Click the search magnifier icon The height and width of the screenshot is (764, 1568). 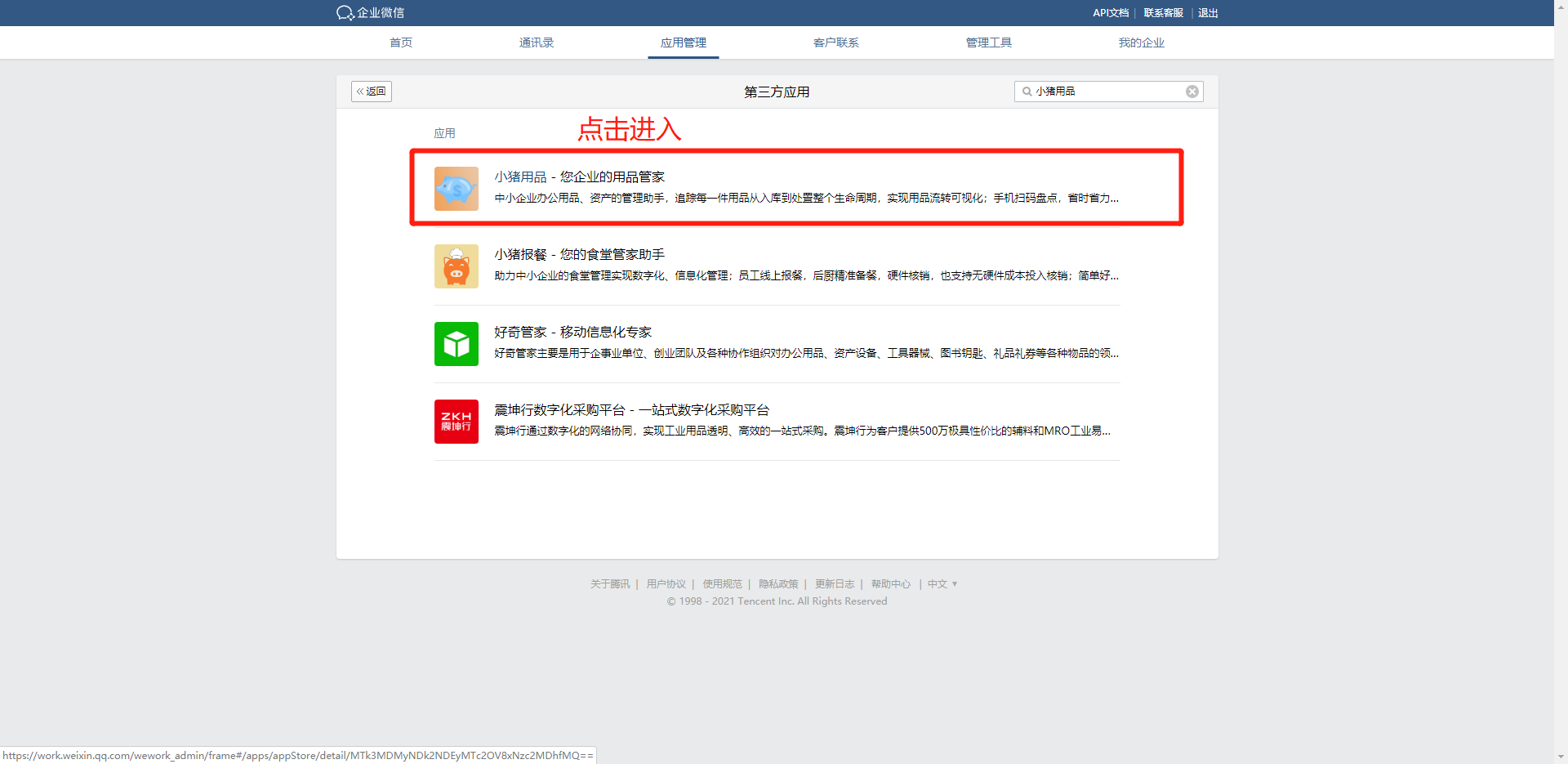1027,92
